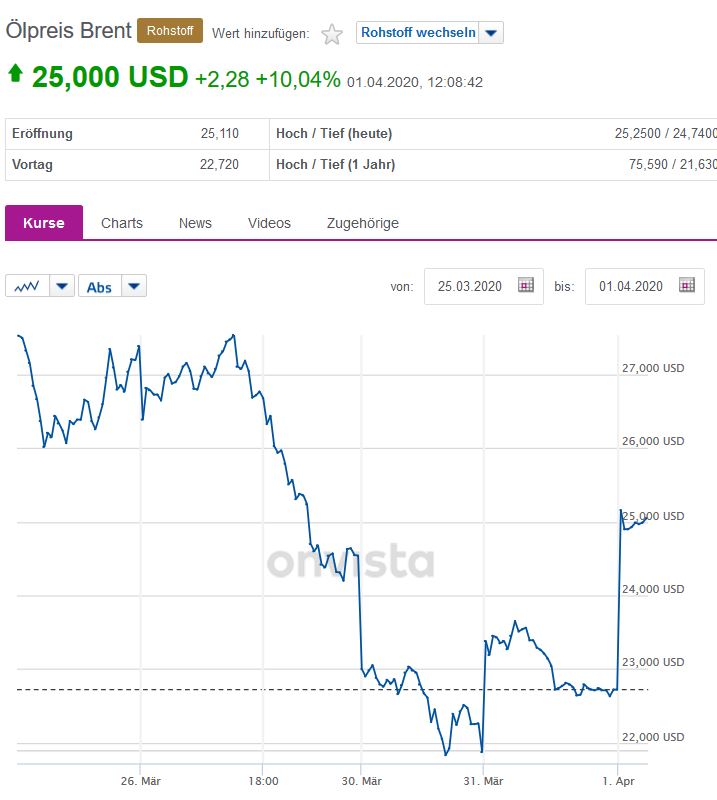
Task: Click the onvista watermark logo in the chart
Action: [350, 563]
